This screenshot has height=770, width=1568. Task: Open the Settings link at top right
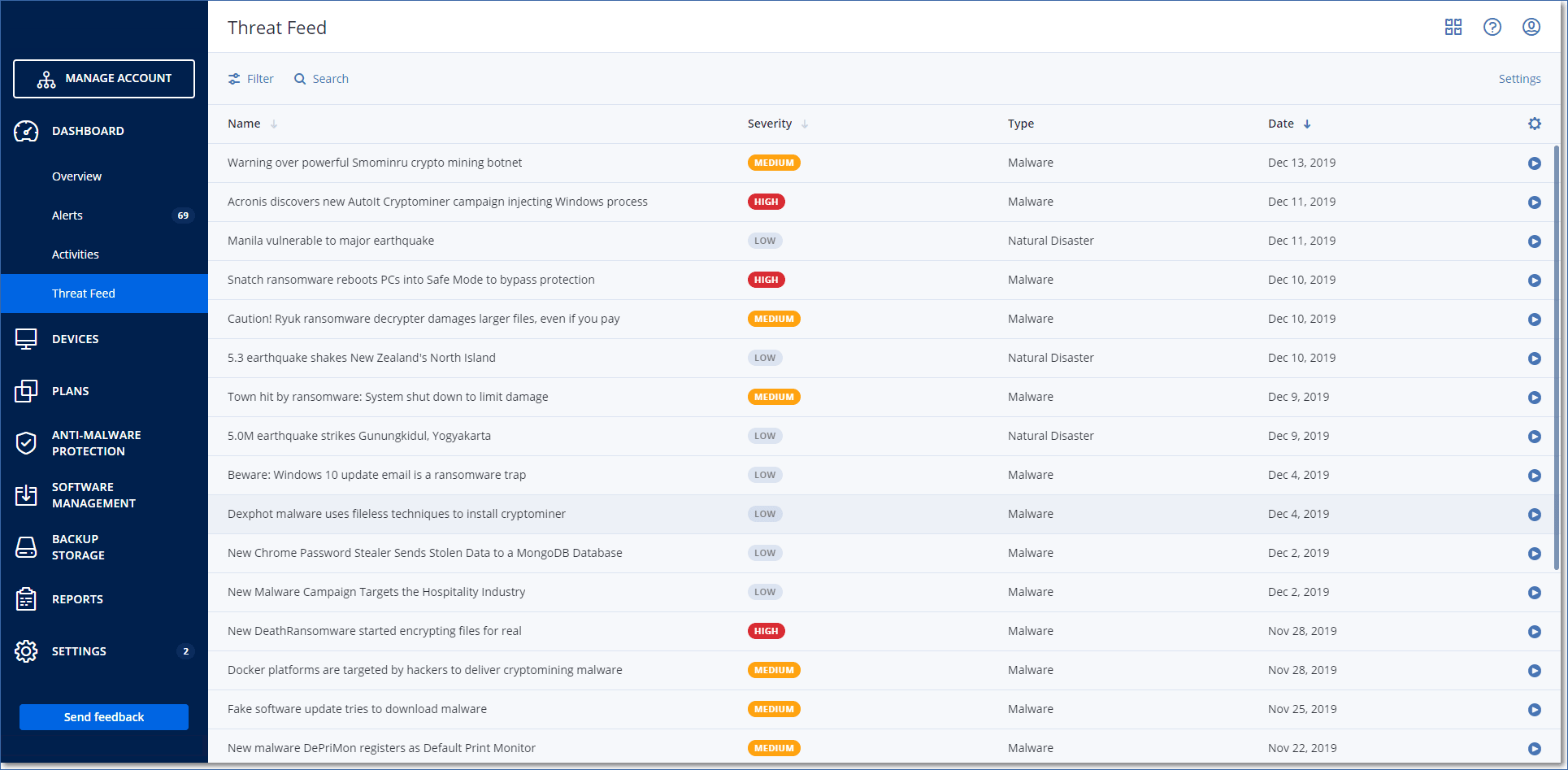coord(1519,79)
